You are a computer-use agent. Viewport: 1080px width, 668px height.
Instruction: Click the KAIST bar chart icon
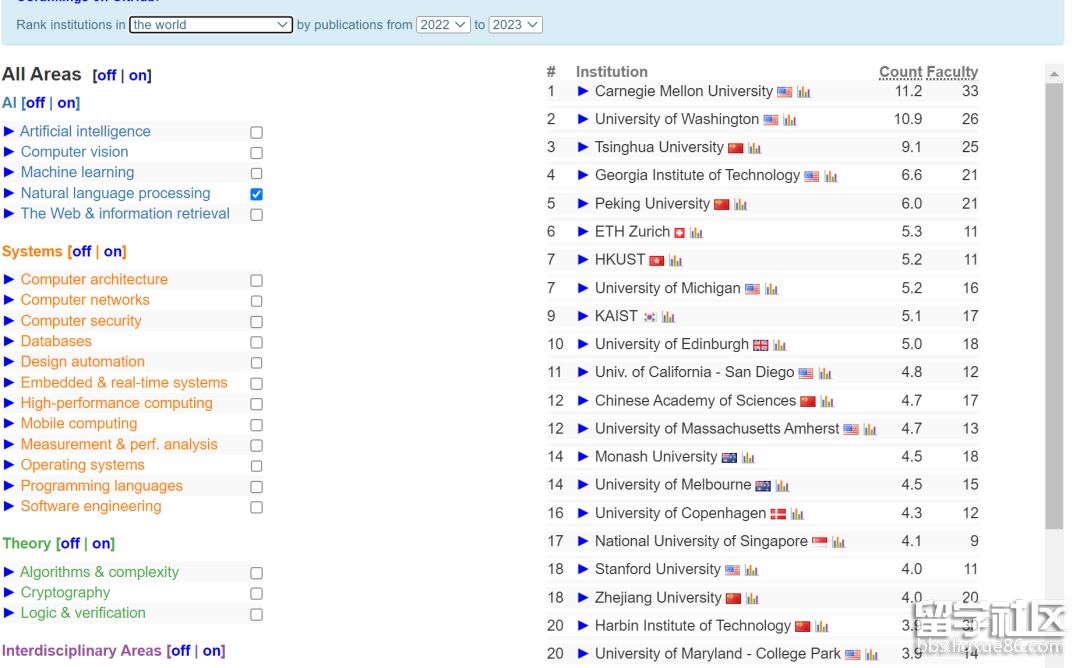tap(668, 317)
